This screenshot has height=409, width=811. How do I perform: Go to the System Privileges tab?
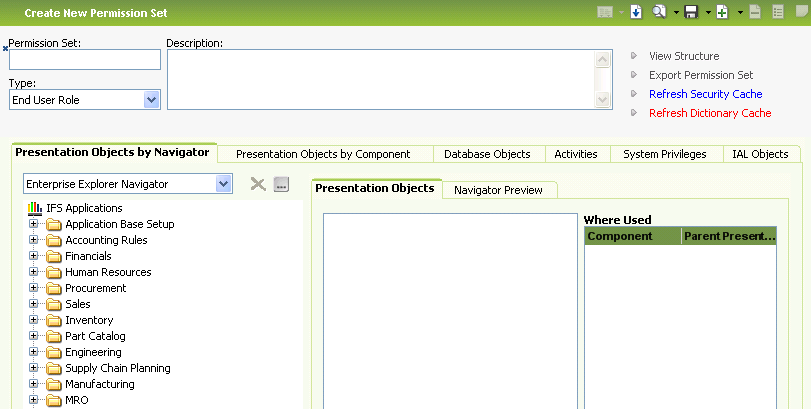point(664,154)
